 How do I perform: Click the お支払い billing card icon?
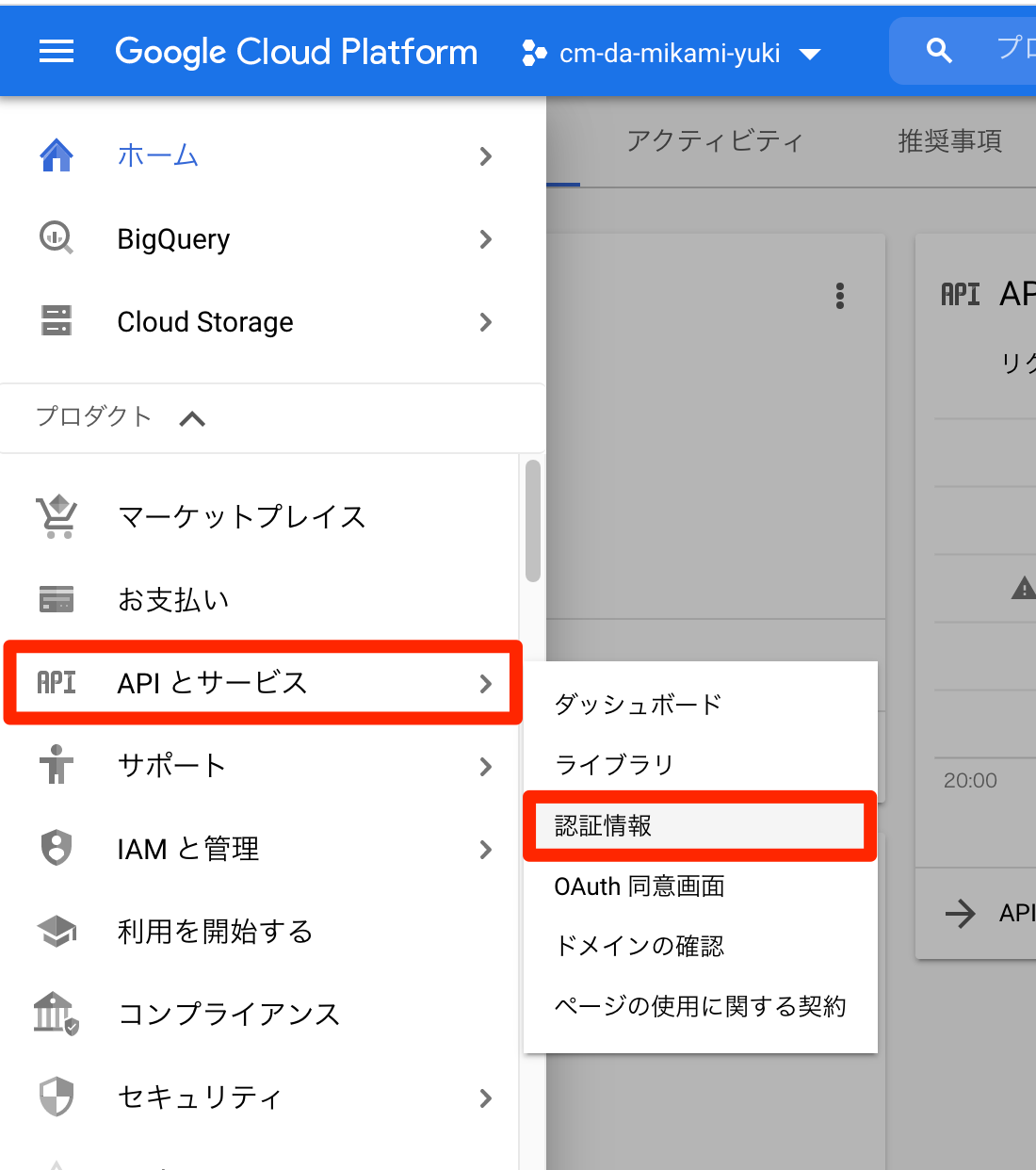(57, 599)
